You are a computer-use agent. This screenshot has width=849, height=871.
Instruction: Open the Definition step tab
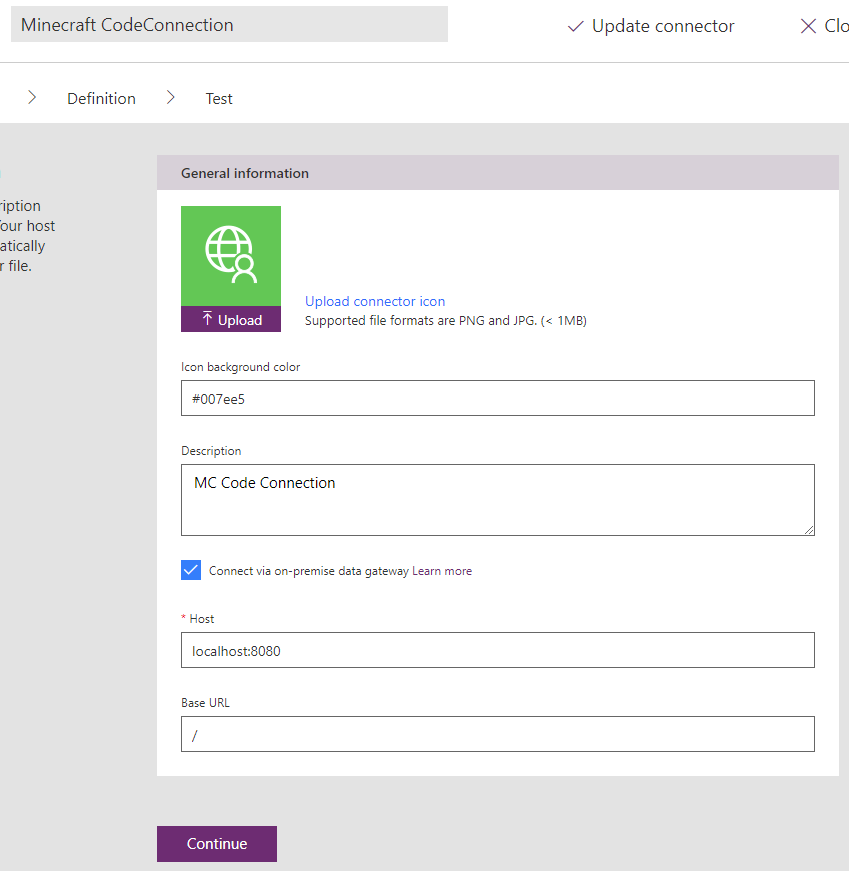coord(101,98)
